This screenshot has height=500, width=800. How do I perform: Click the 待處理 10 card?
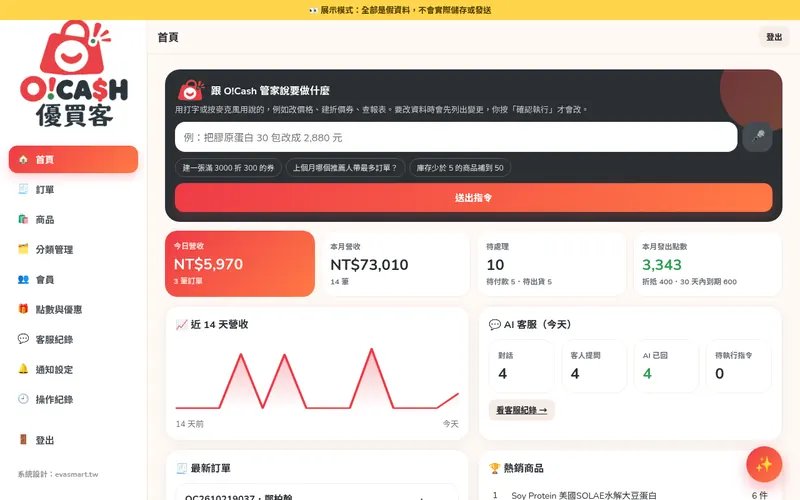point(552,263)
